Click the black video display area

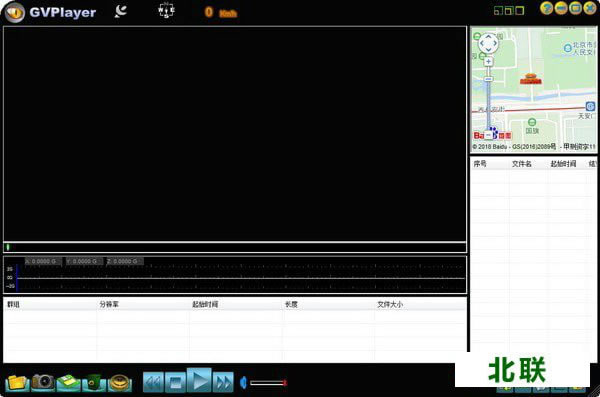[x=235, y=134]
